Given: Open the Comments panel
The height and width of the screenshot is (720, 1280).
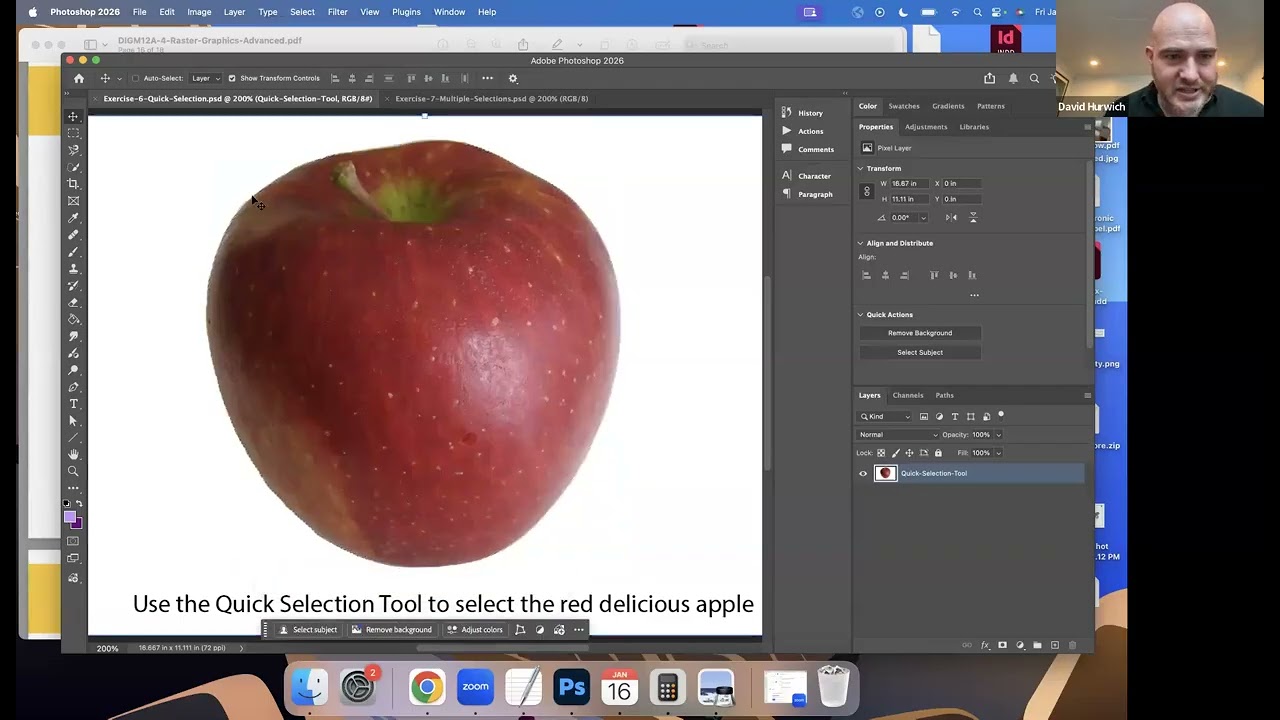Looking at the screenshot, I should (x=815, y=149).
